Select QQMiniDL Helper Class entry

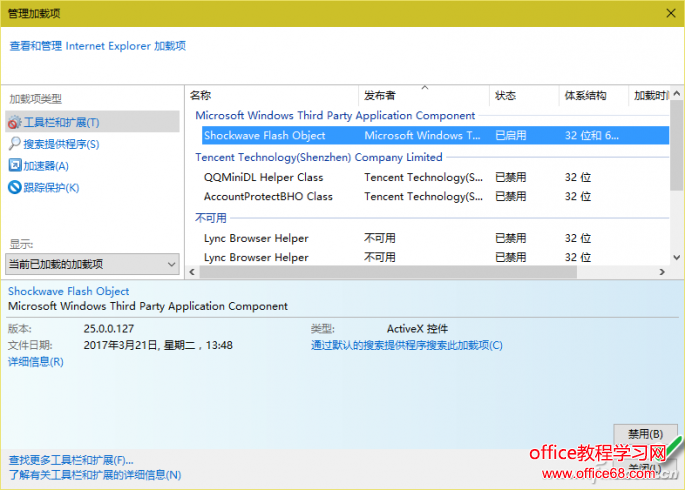tap(263, 177)
